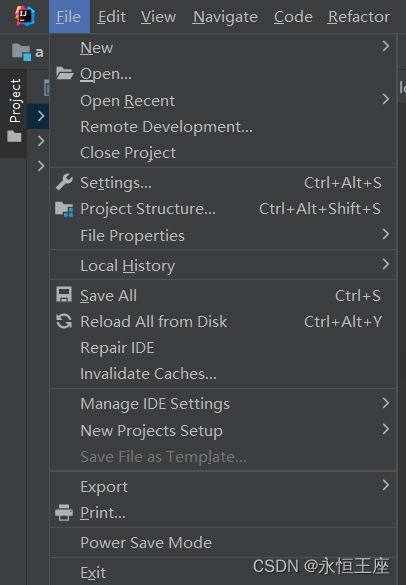Click the Reload All from Disk refresh icon
Image resolution: width=406 pixels, height=585 pixels.
tap(64, 321)
